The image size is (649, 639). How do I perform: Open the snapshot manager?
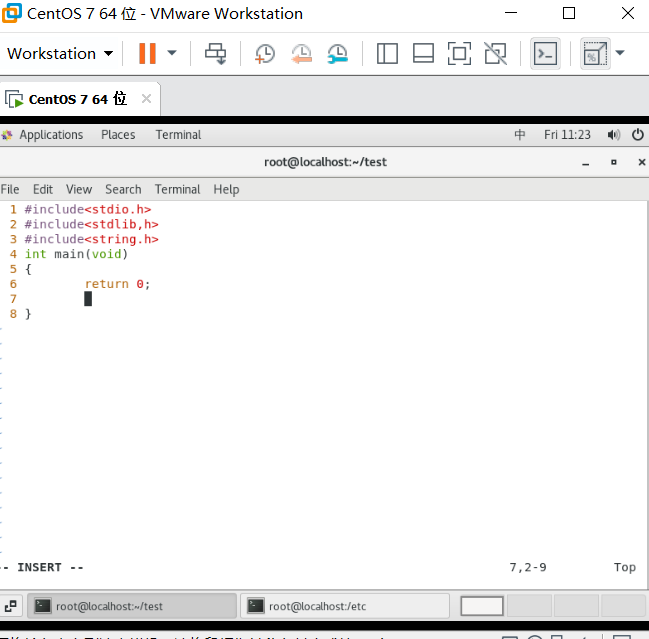tap(338, 54)
